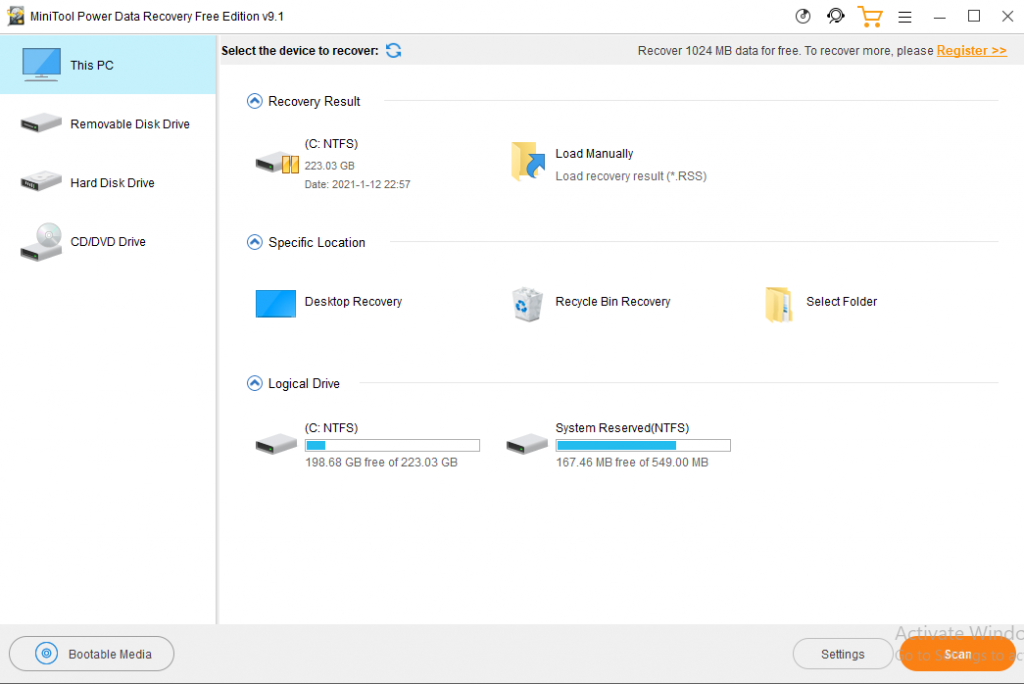Click the Select Folder icon
The height and width of the screenshot is (684, 1024).
(778, 304)
